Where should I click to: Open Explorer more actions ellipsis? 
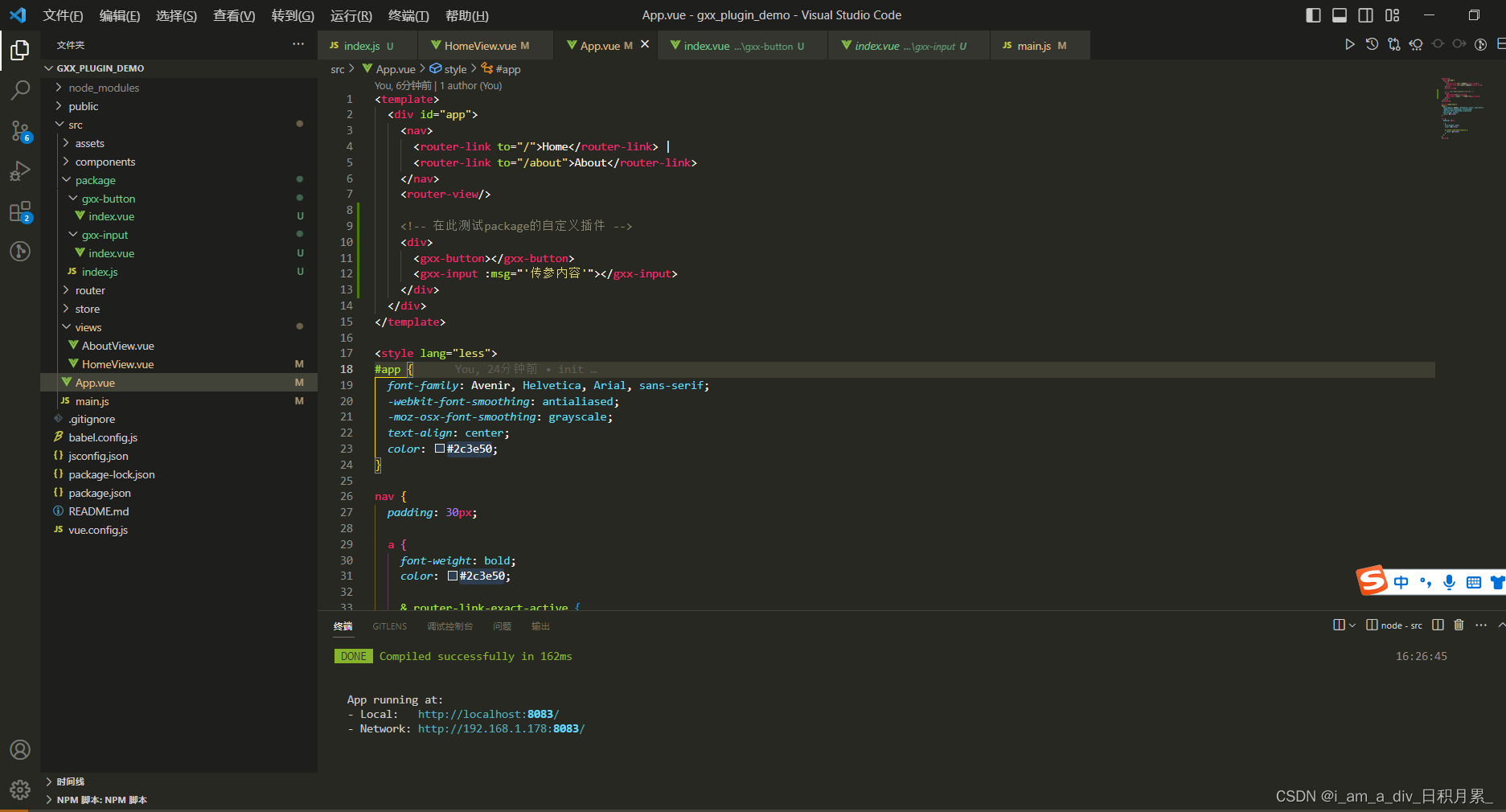298,44
